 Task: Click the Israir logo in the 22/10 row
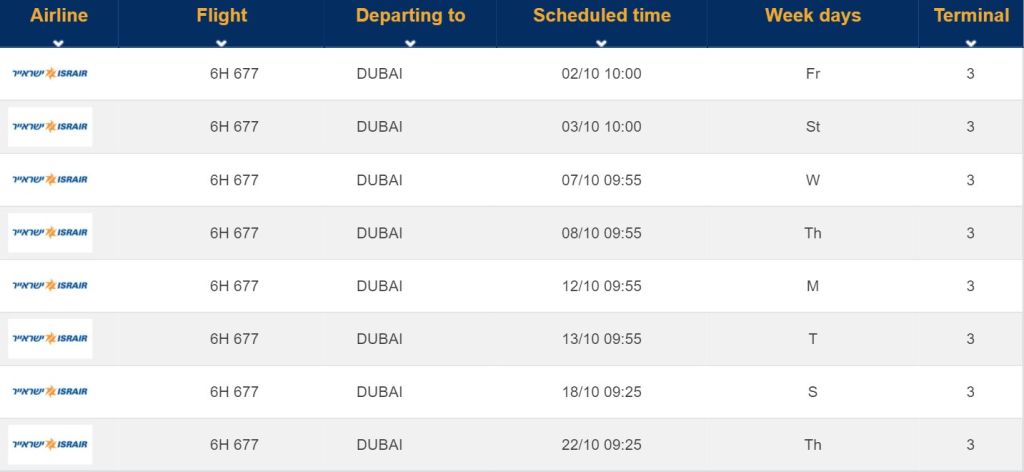(x=50, y=445)
